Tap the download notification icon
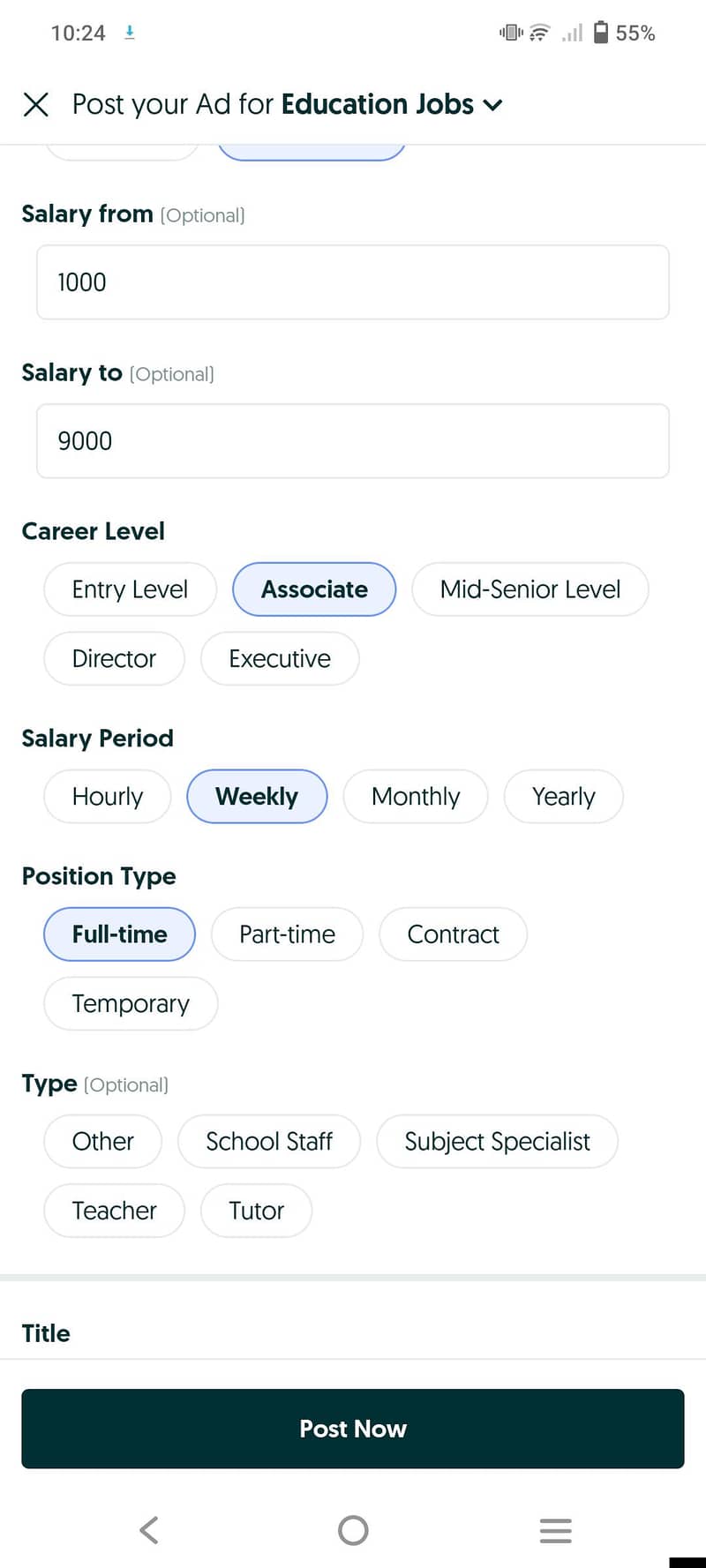Screen dimensions: 706x1568 130,33
